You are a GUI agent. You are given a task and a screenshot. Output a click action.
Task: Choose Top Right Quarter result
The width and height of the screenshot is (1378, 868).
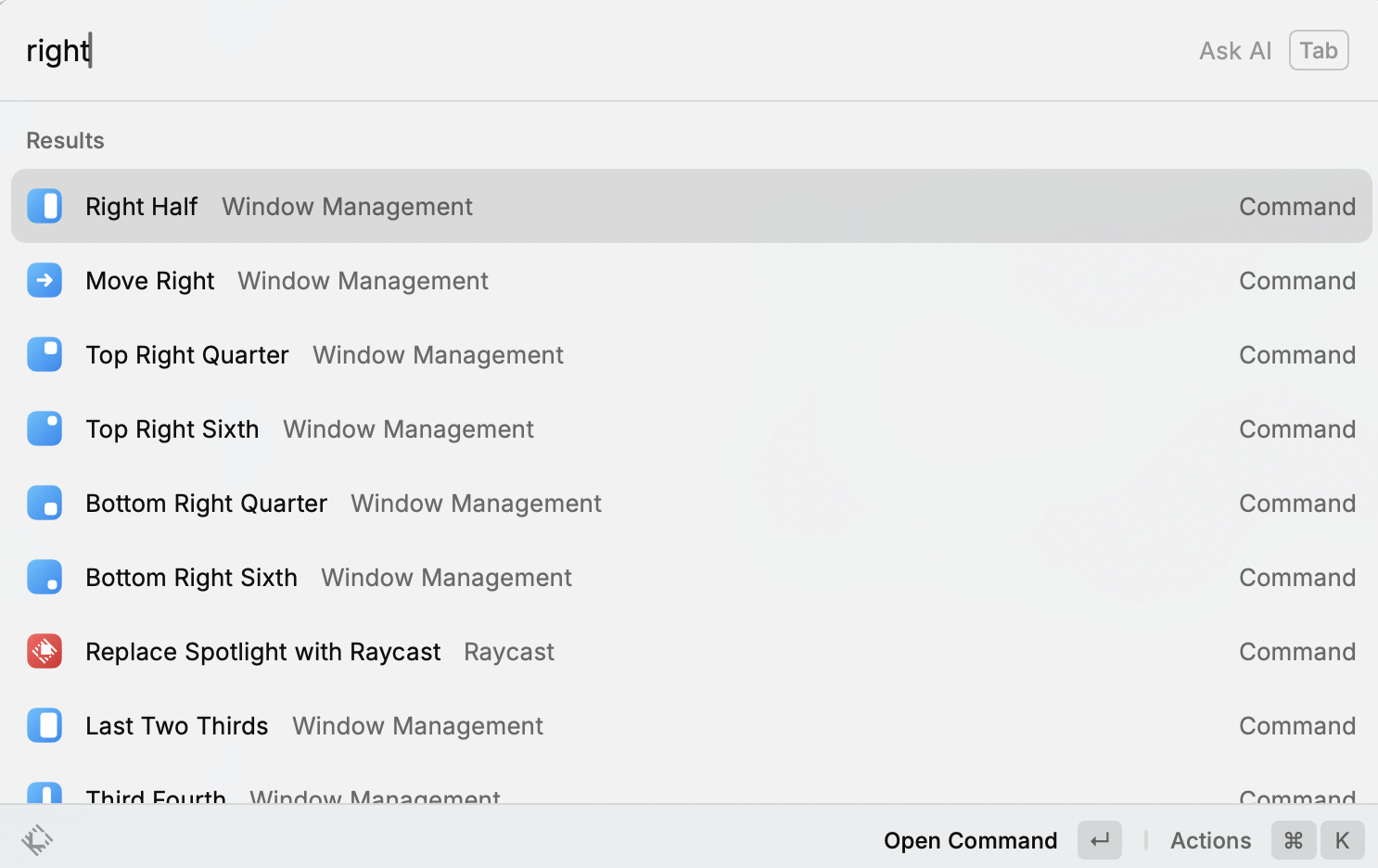pos(186,354)
